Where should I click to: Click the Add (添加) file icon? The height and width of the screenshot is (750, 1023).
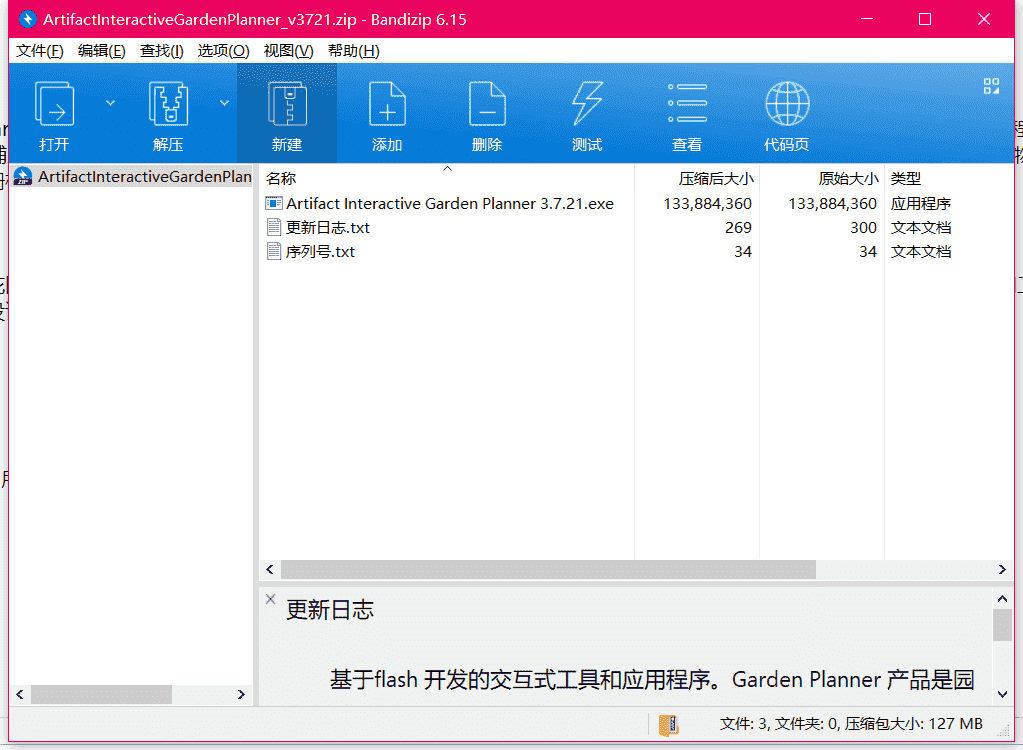pyautogui.click(x=388, y=103)
